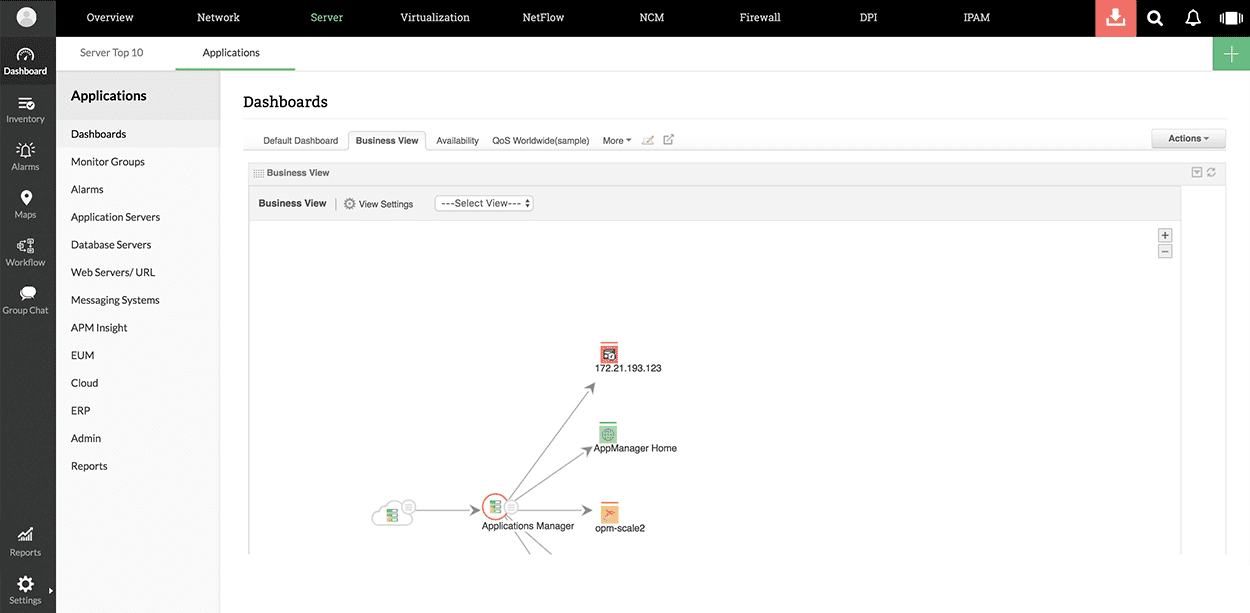Open View Settings link
The image size is (1250, 613).
(x=378, y=204)
